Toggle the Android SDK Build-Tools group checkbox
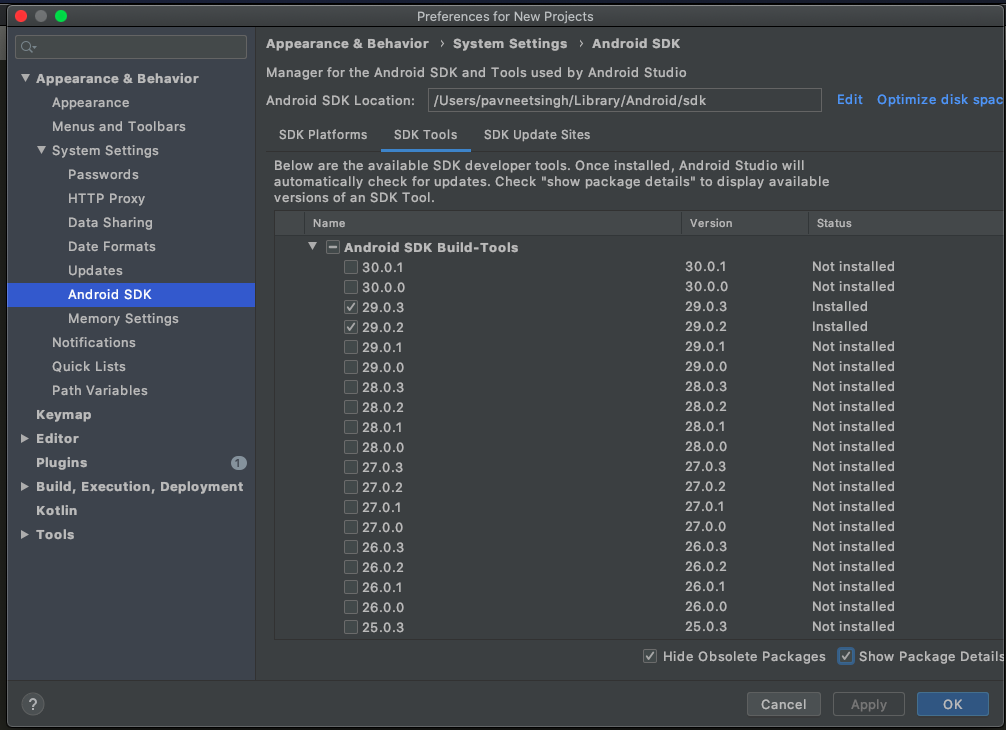 333,247
